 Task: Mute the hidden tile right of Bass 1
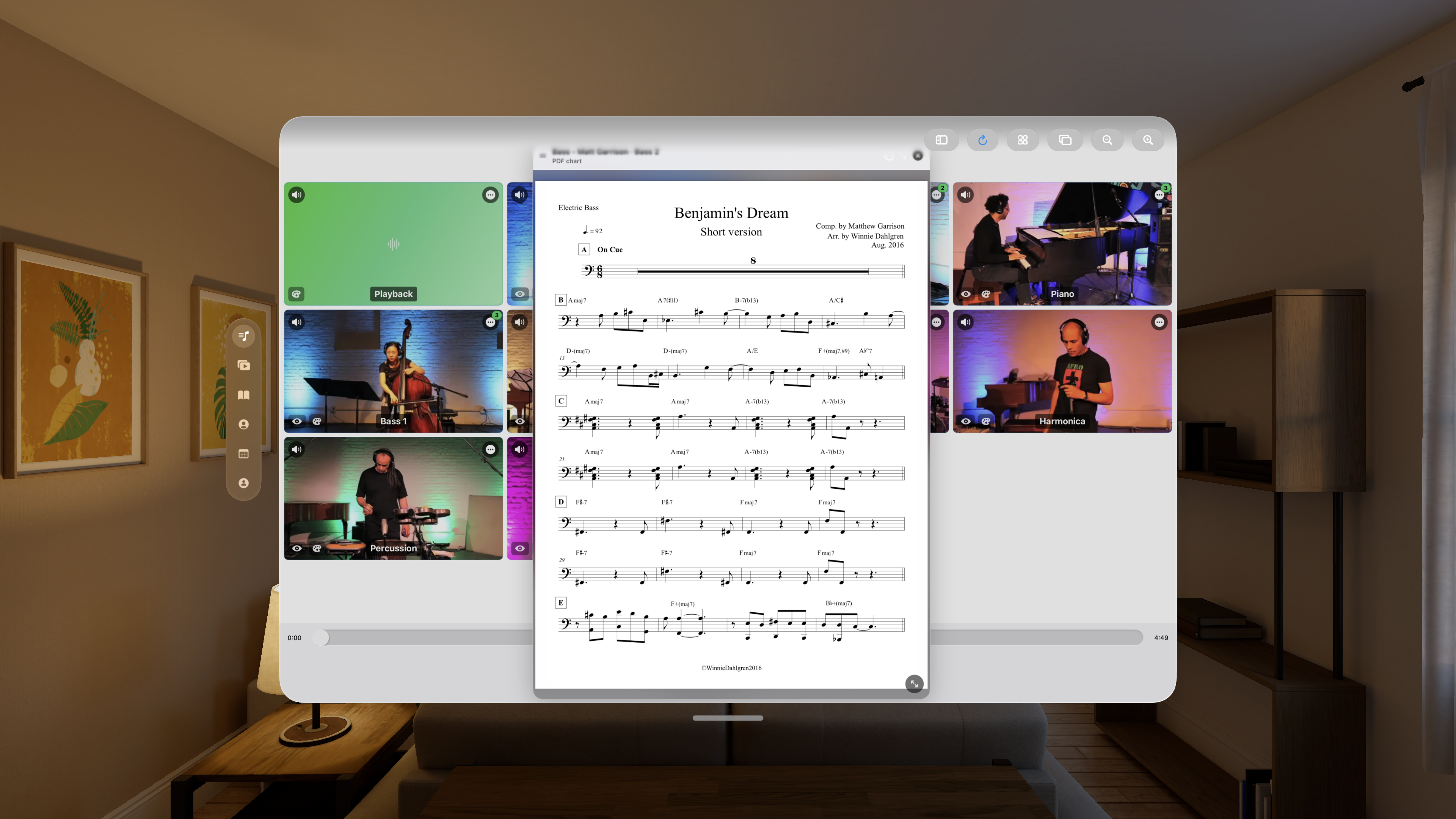[519, 322]
